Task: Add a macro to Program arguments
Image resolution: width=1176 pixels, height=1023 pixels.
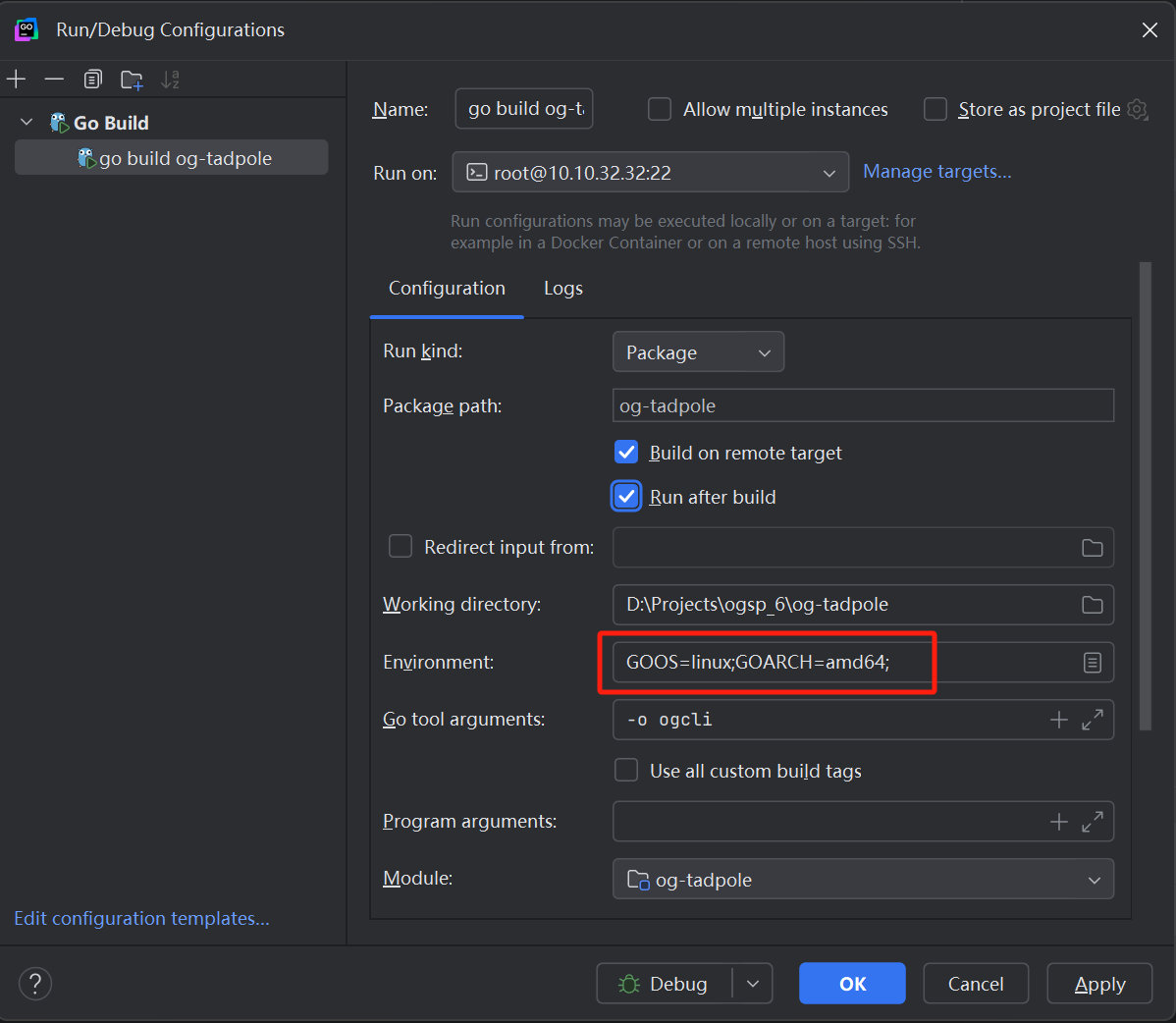Action: point(1058,822)
